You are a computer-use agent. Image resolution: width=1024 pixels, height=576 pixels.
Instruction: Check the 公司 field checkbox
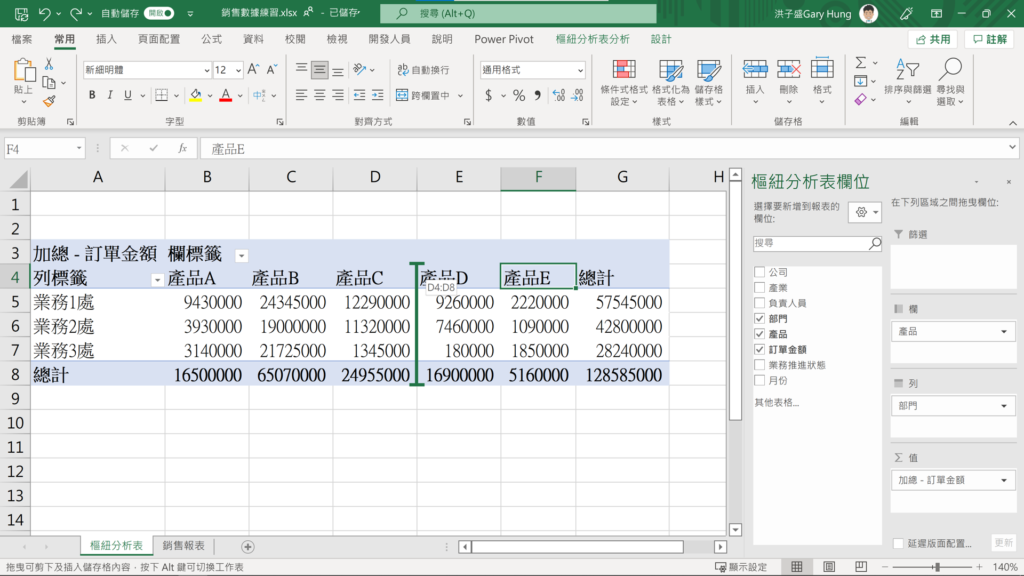[x=760, y=272]
